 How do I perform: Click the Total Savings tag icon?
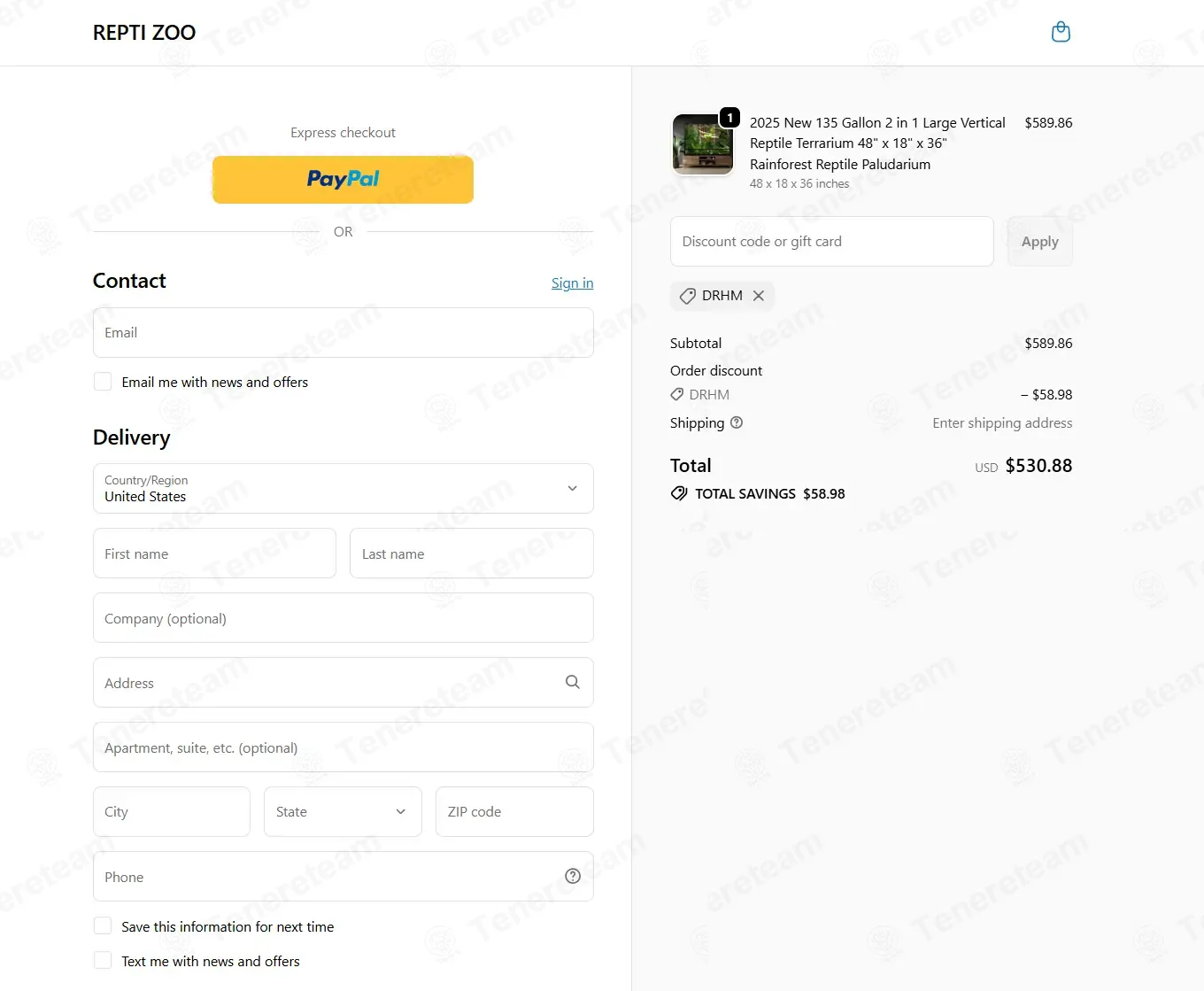679,493
